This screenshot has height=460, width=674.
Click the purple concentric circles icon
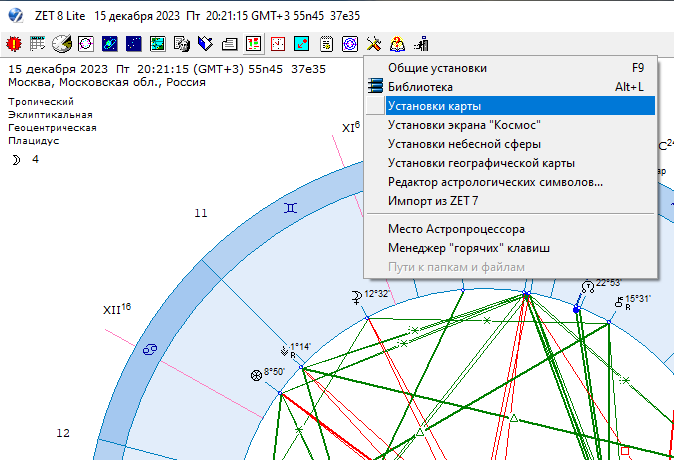(x=350, y=44)
